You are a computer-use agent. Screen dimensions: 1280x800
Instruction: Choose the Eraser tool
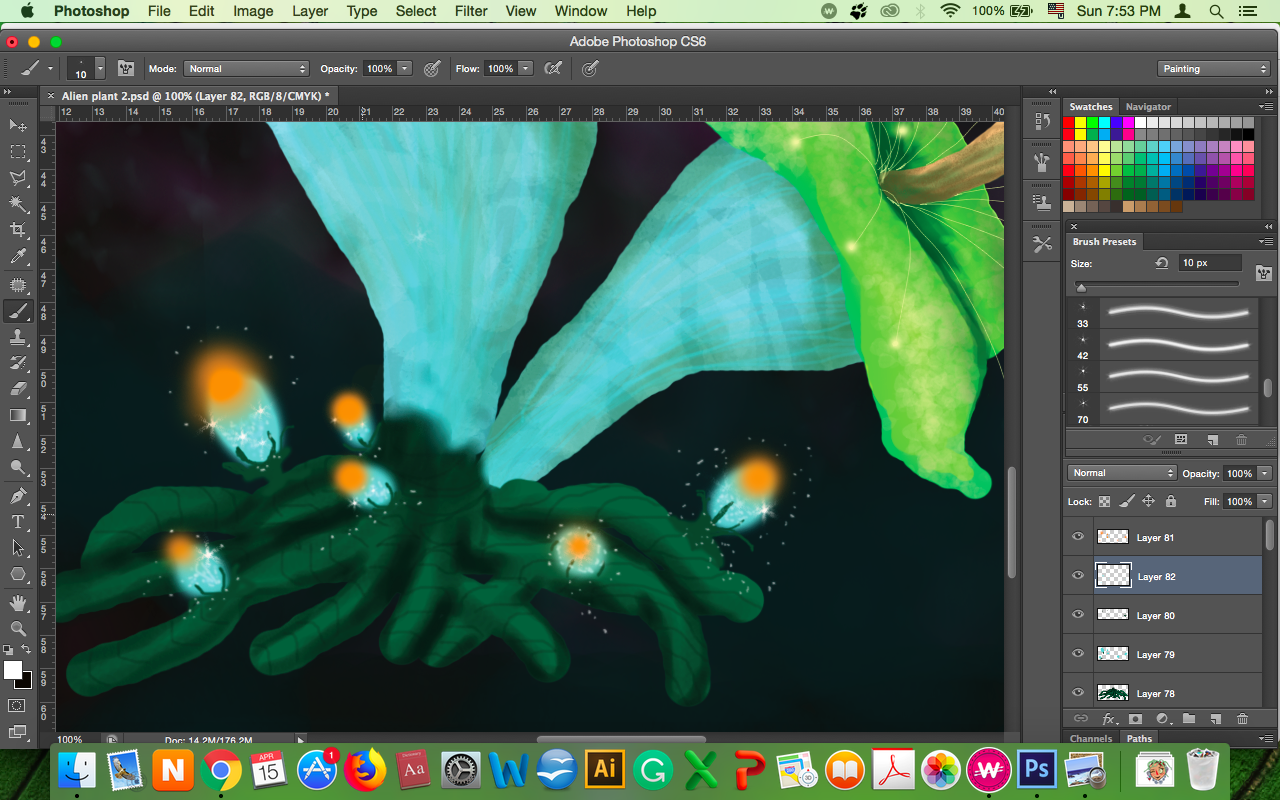click(18, 389)
